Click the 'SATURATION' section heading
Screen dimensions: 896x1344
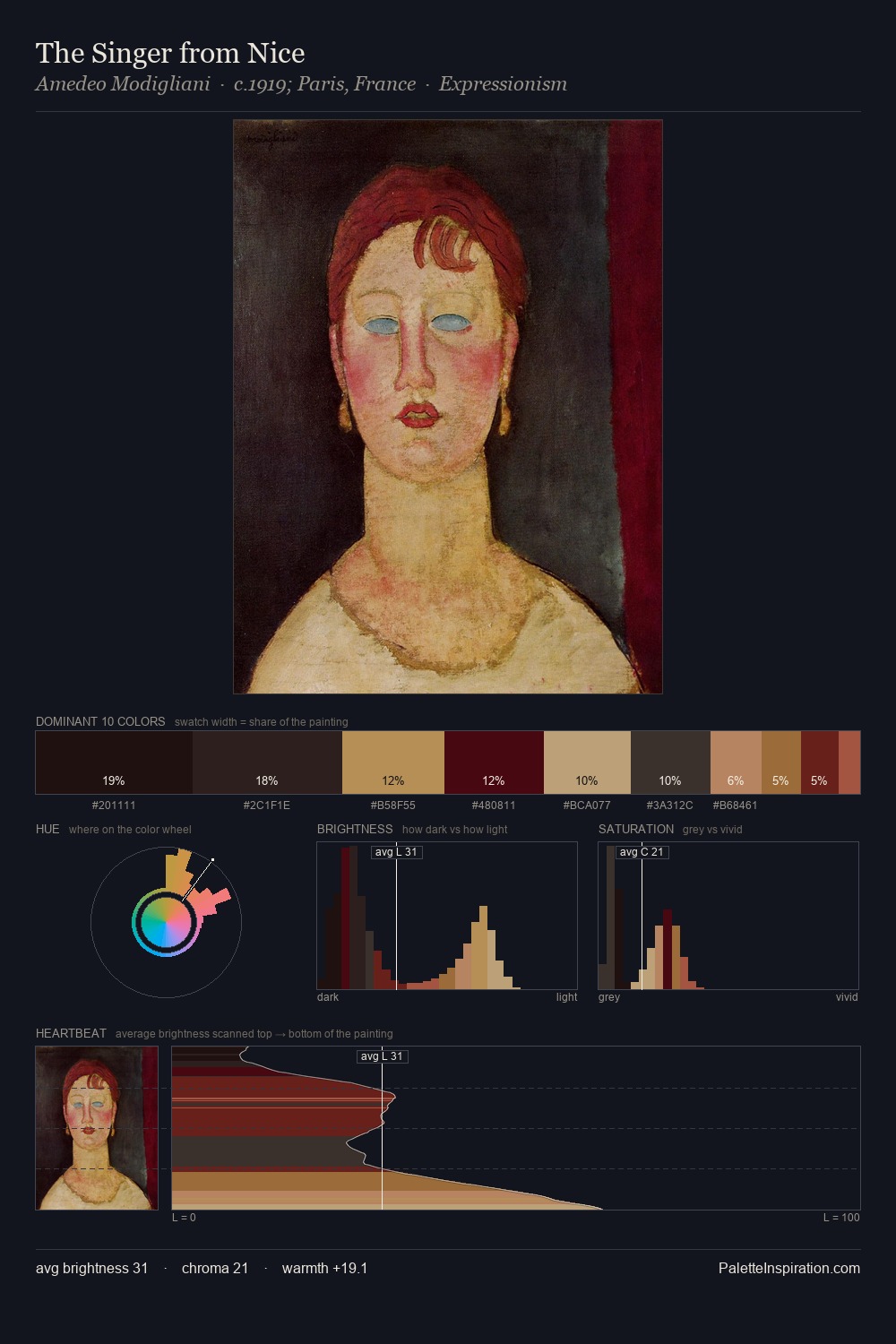tap(636, 829)
